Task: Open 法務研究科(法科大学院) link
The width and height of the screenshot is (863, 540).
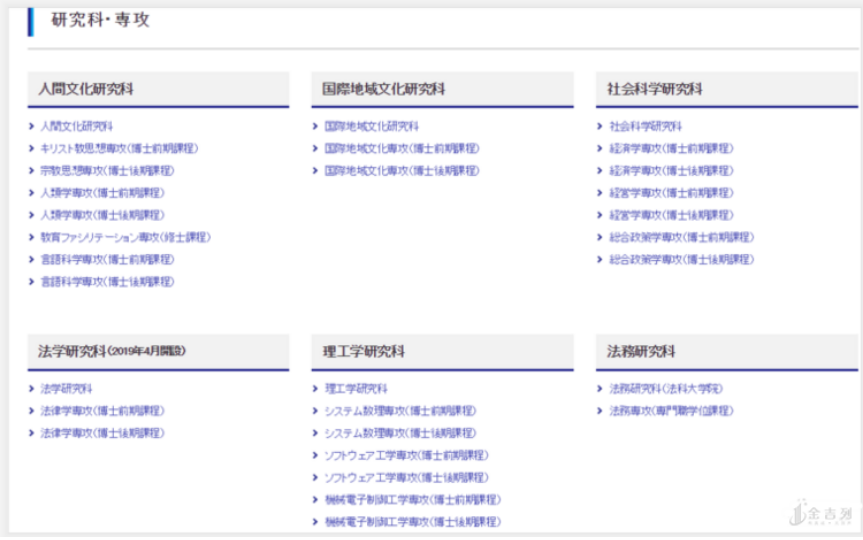Action: pos(666,389)
